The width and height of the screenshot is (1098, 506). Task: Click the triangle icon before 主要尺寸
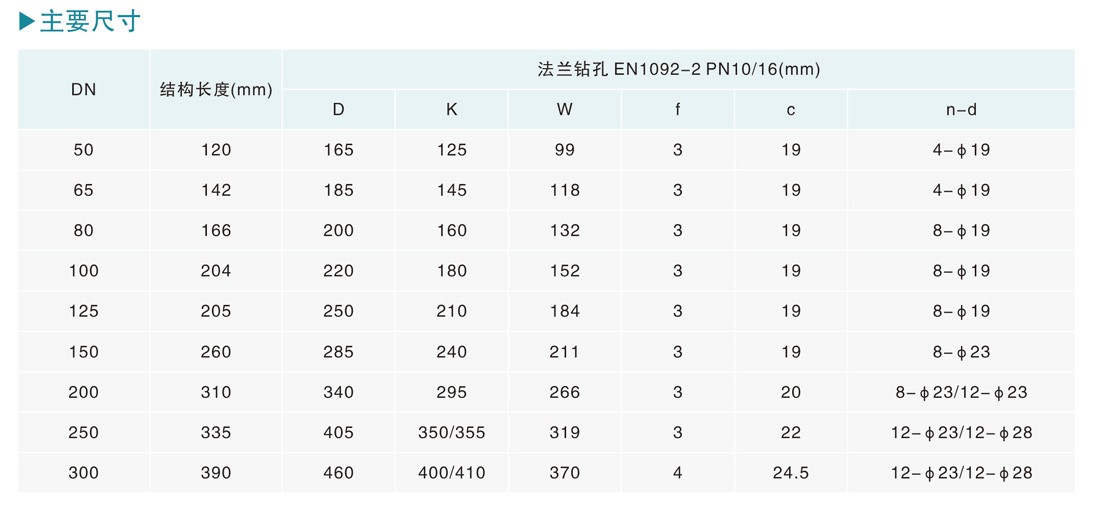point(27,22)
